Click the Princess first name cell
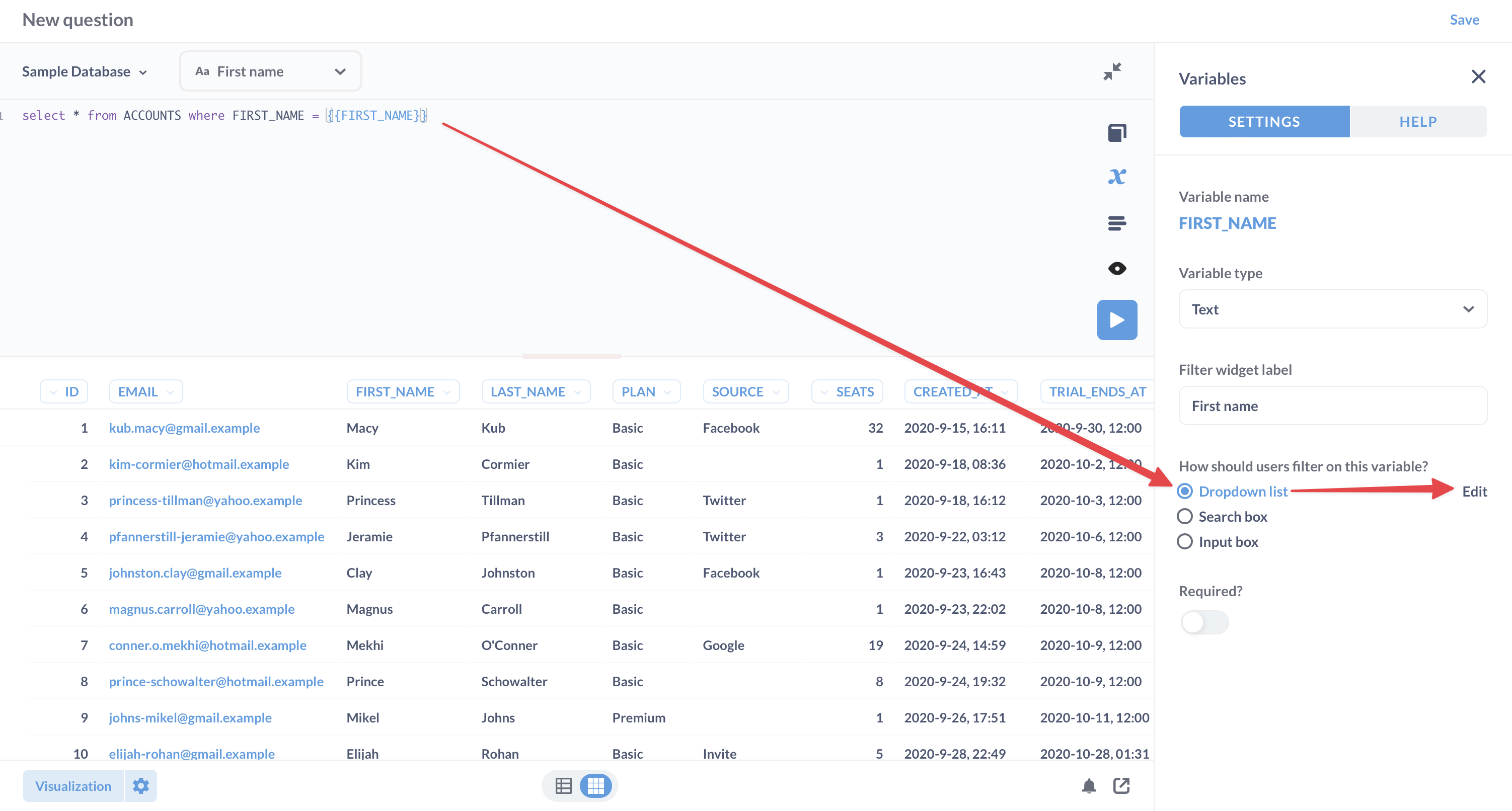The image size is (1512, 811). click(x=370, y=500)
